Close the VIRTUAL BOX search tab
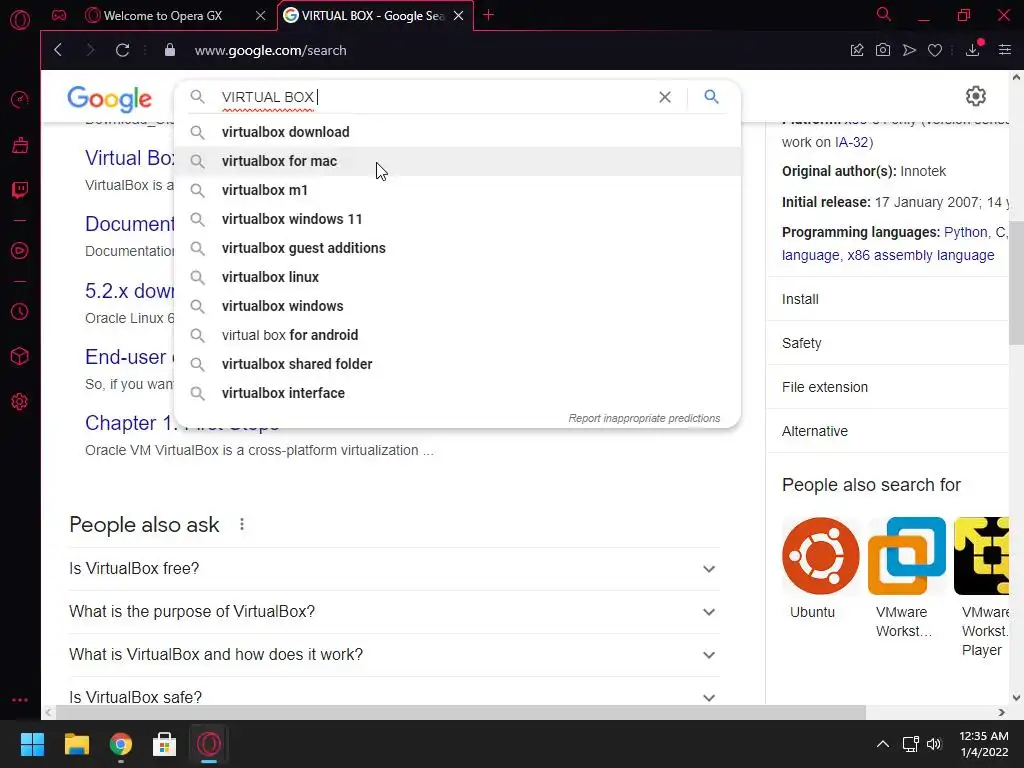The width and height of the screenshot is (1024, 768). (x=458, y=16)
